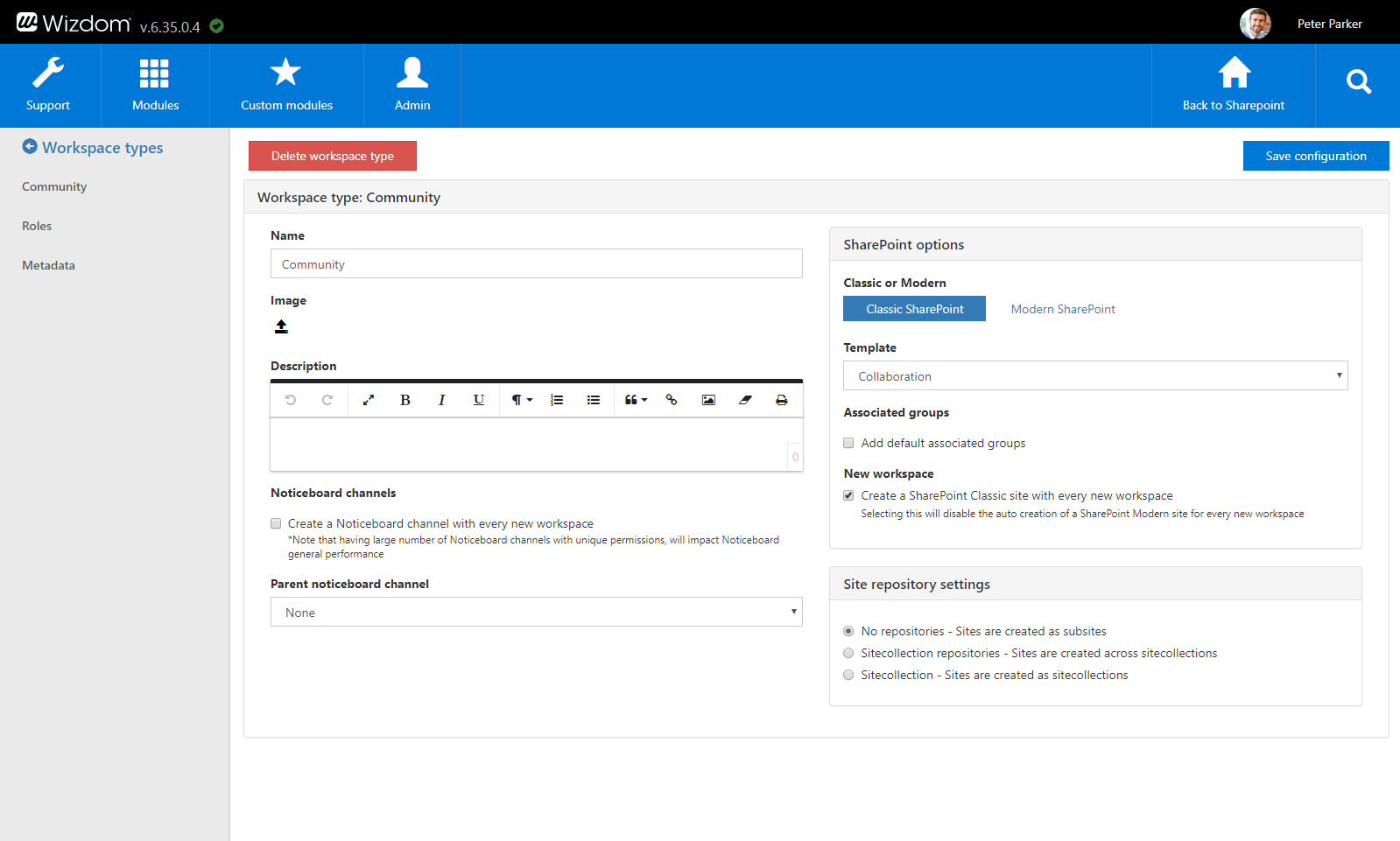Image resolution: width=1400 pixels, height=841 pixels.
Task: Select Sitecollection repositories radio option
Action: 848,653
